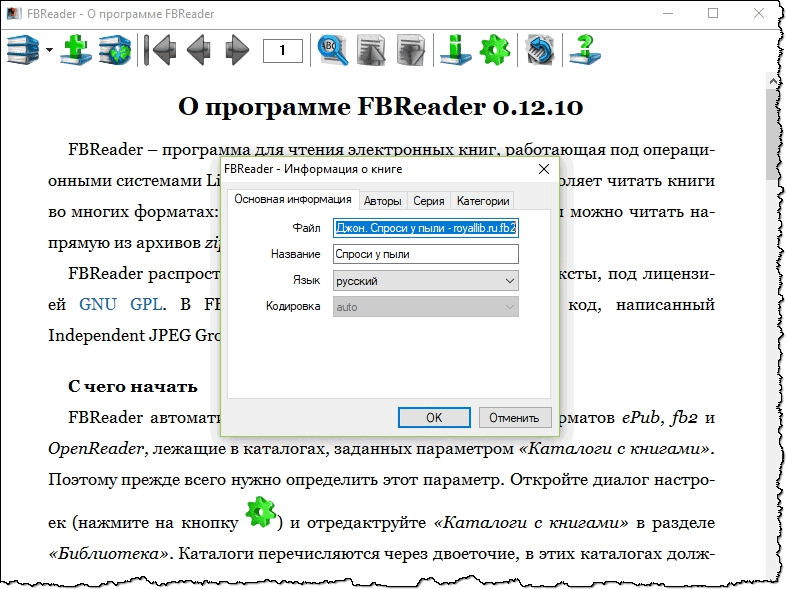Switch to the Категории tab
786x589 pixels.
(483, 201)
